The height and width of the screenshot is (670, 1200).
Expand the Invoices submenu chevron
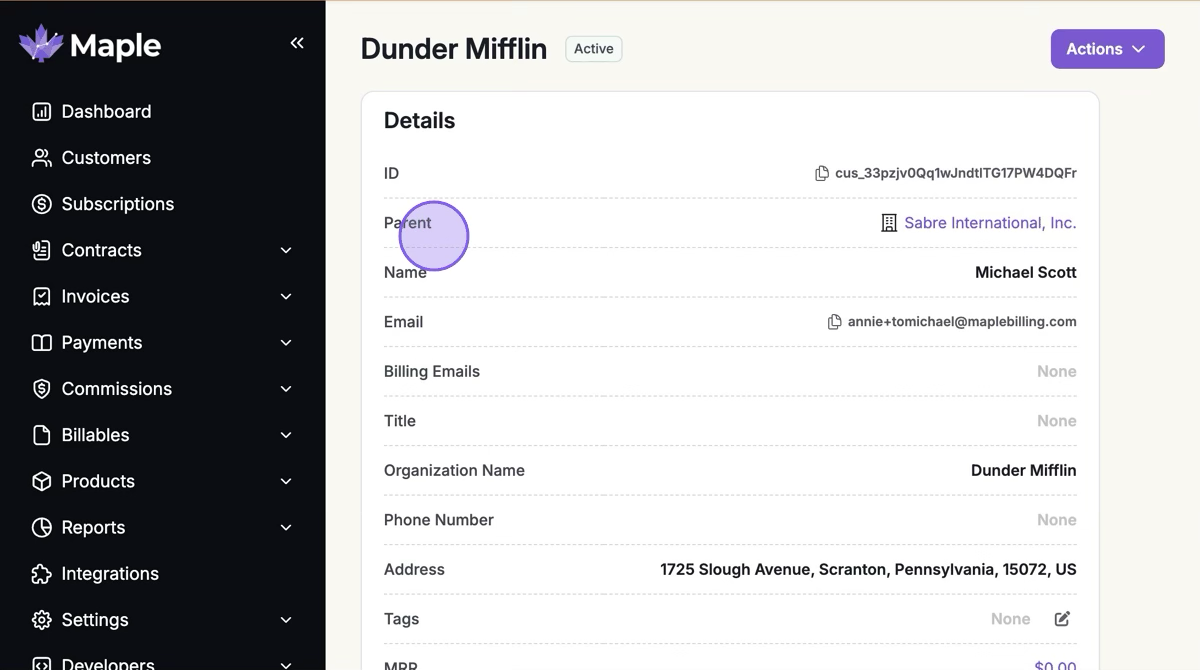click(286, 297)
